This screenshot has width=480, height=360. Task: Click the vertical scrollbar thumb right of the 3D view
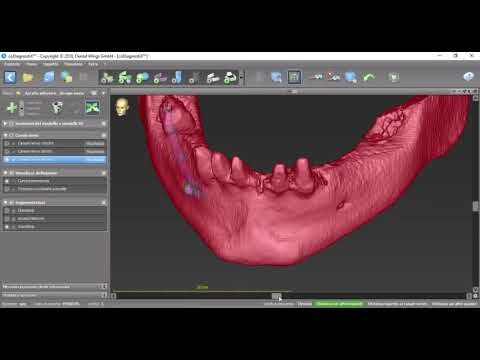coord(476,206)
